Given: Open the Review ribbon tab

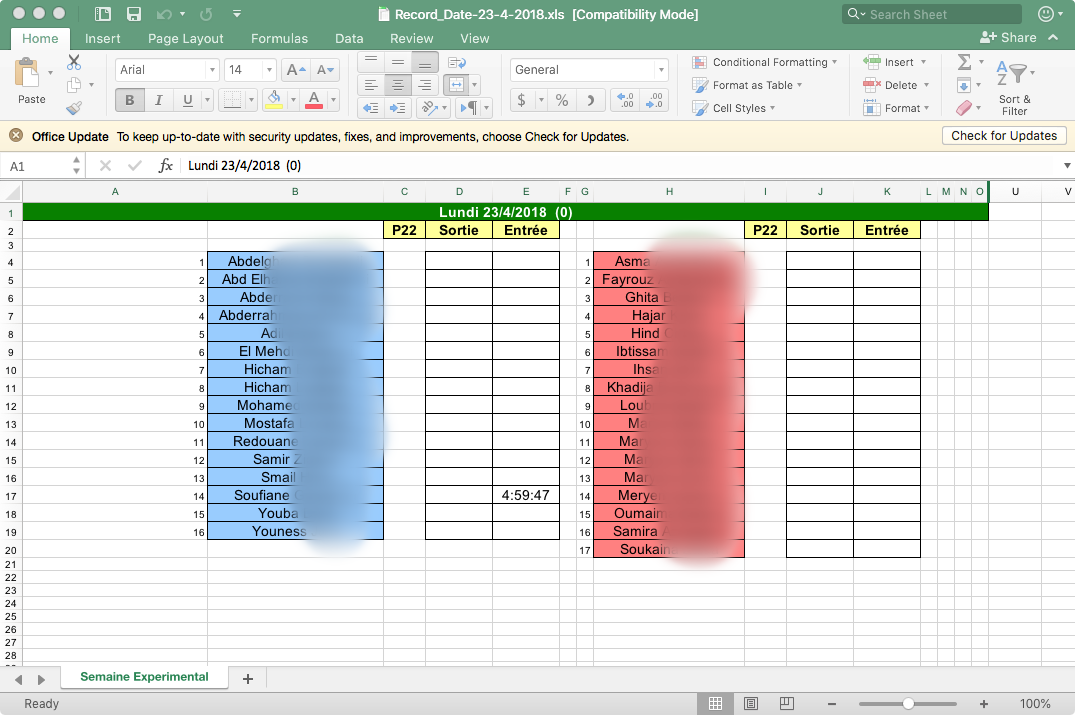Looking at the screenshot, I should tap(411, 38).
